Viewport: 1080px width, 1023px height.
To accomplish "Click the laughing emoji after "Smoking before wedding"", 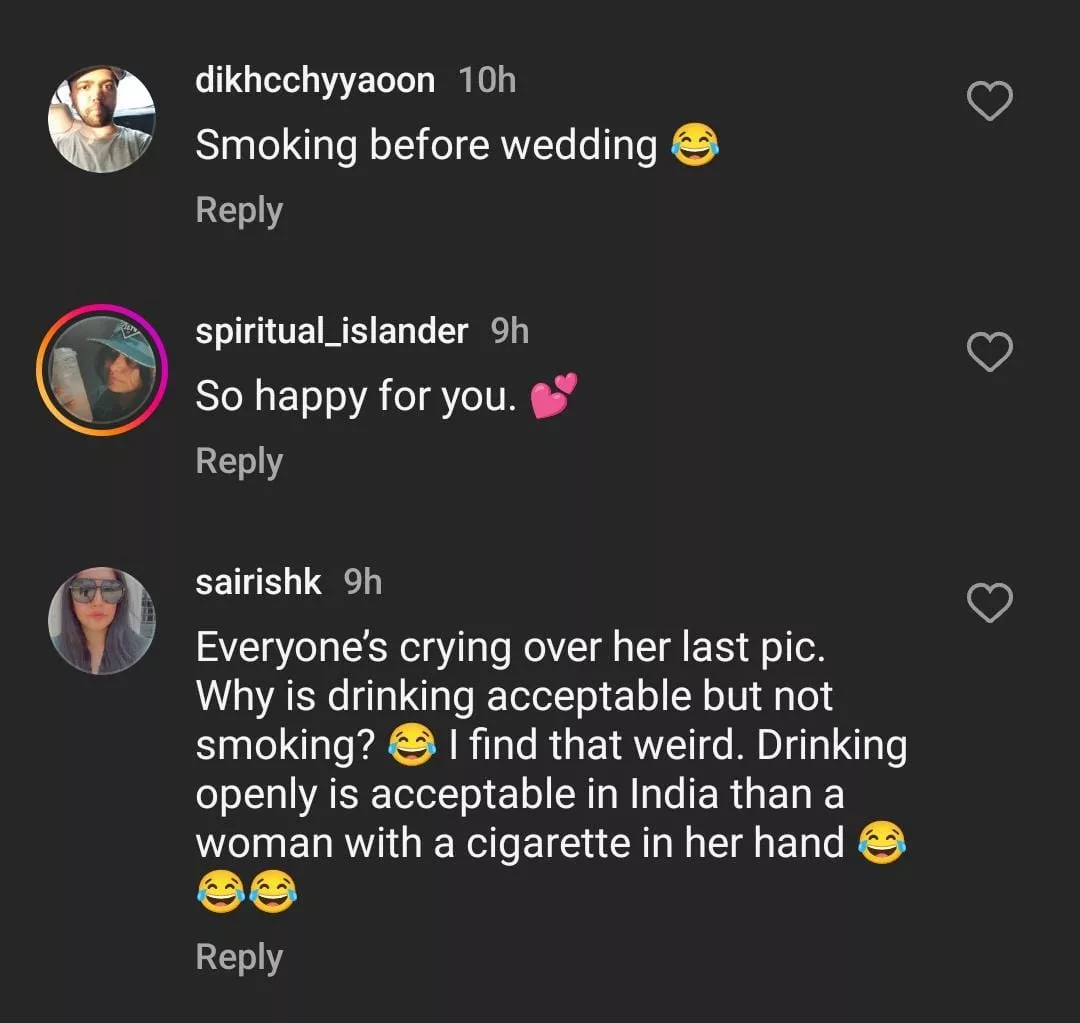I will point(695,146).
